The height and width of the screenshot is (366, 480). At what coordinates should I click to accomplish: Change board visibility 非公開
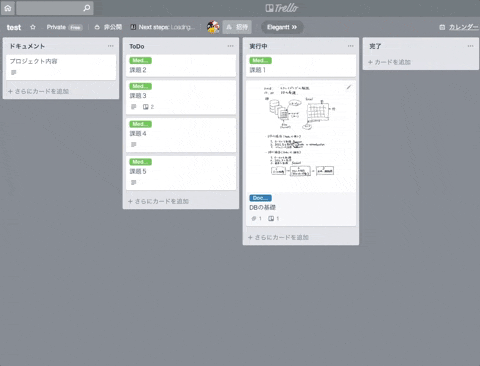(x=108, y=27)
